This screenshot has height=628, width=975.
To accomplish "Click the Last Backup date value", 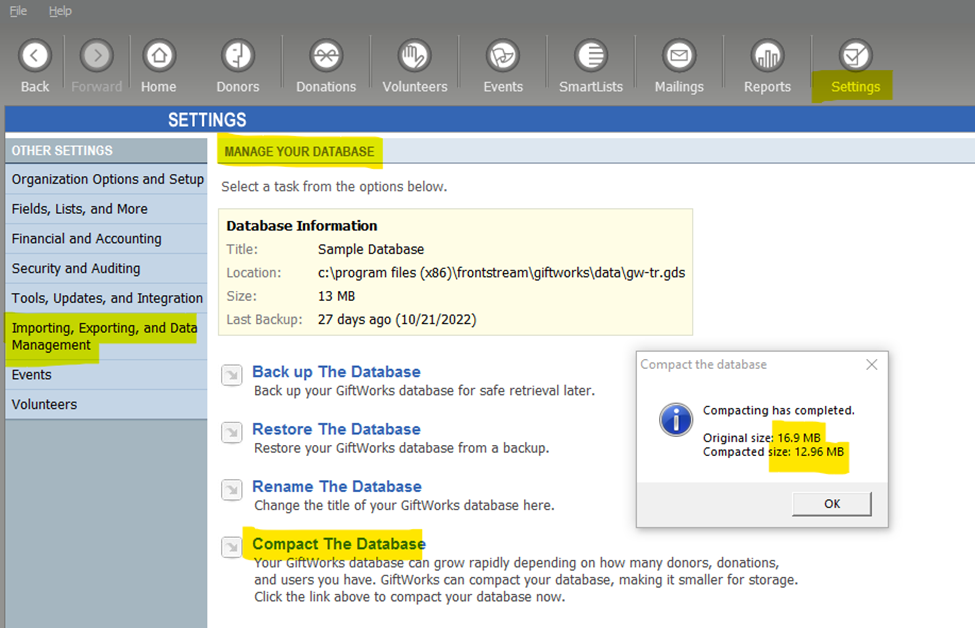I will (x=397, y=320).
